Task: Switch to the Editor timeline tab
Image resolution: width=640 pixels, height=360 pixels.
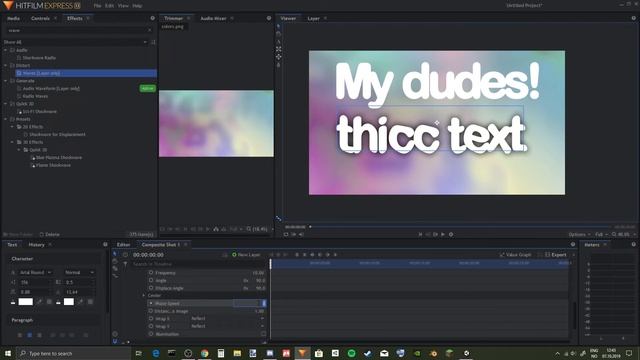Action: point(123,244)
